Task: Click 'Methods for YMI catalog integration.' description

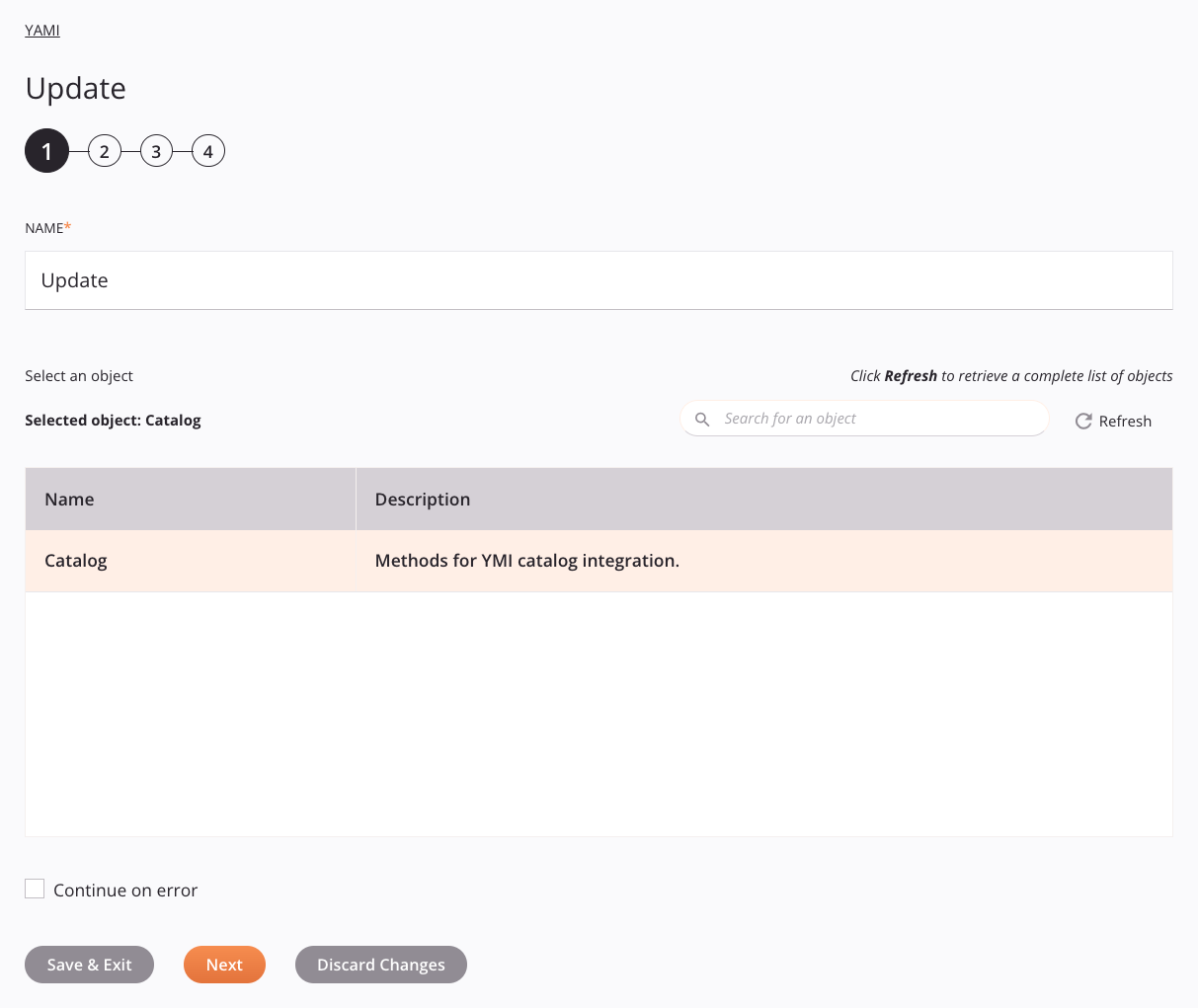Action: 527,561
